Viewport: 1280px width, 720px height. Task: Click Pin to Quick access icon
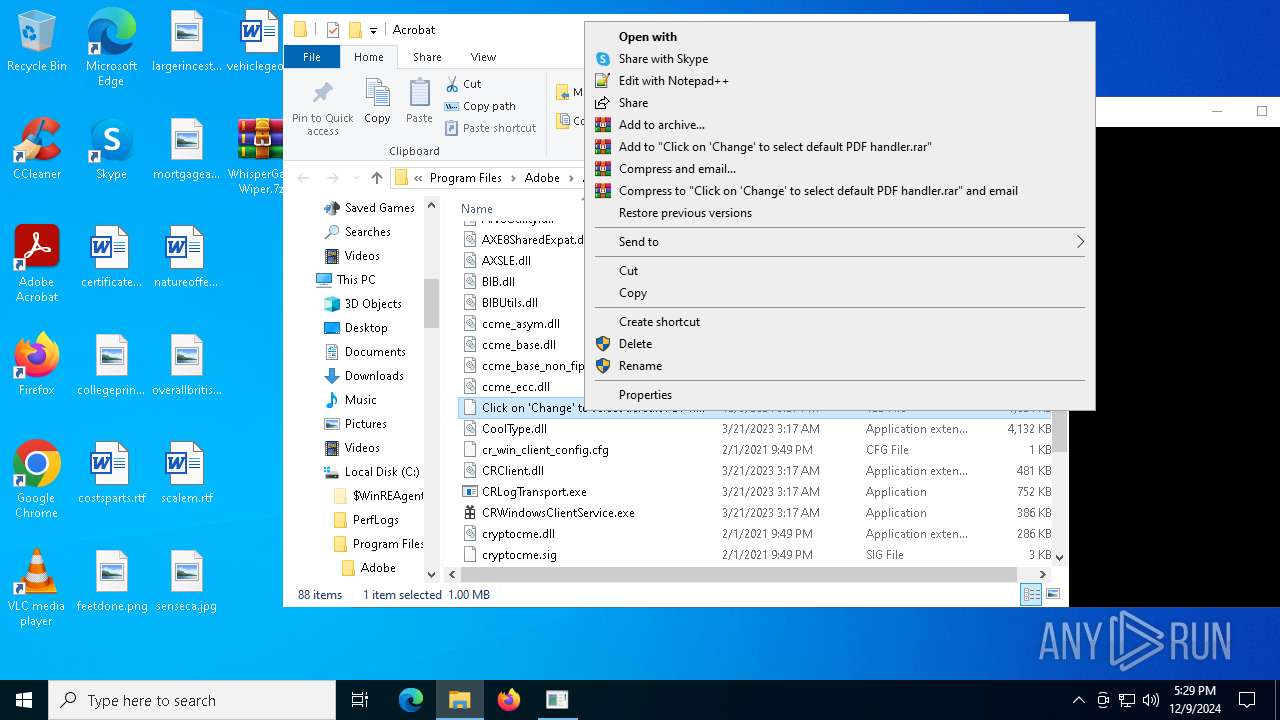point(322,108)
